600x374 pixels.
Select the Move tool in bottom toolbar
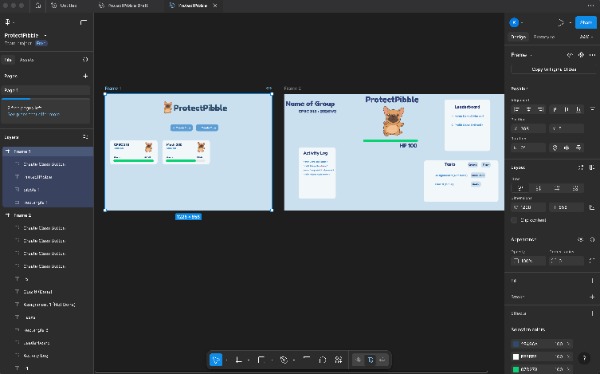click(x=216, y=360)
